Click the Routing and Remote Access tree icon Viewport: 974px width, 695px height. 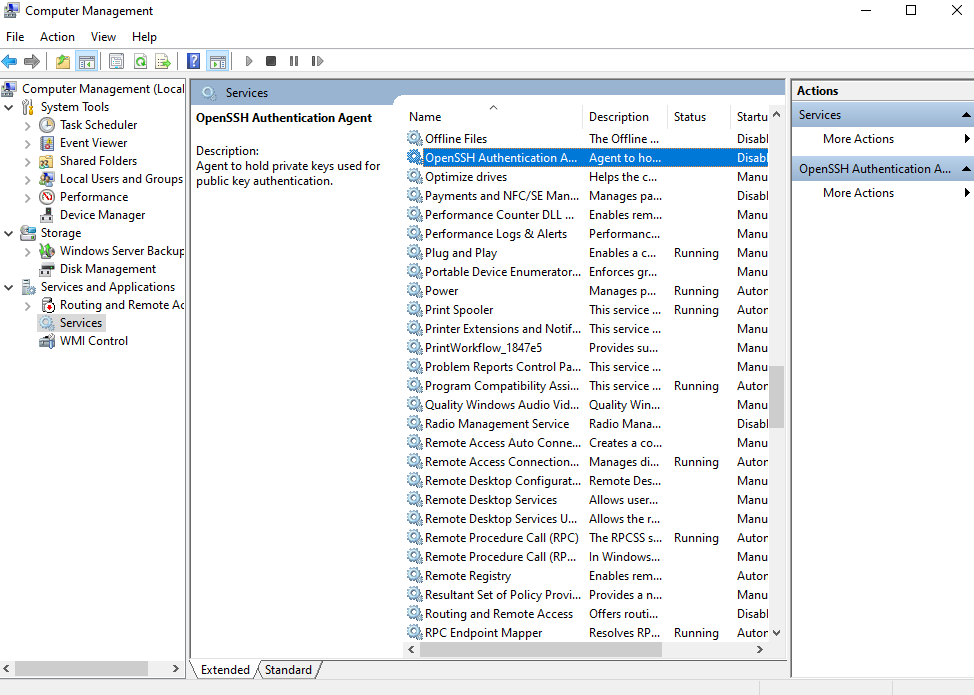point(48,305)
